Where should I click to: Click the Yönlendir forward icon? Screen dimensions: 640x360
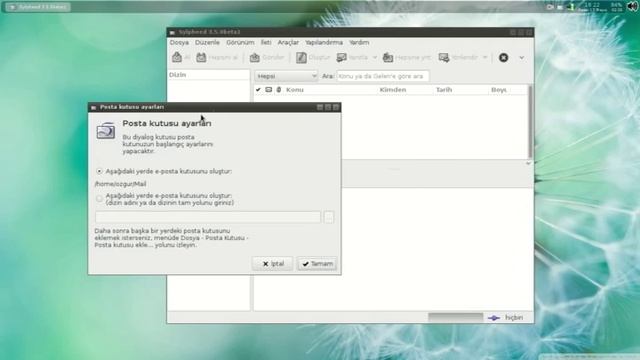coord(444,58)
